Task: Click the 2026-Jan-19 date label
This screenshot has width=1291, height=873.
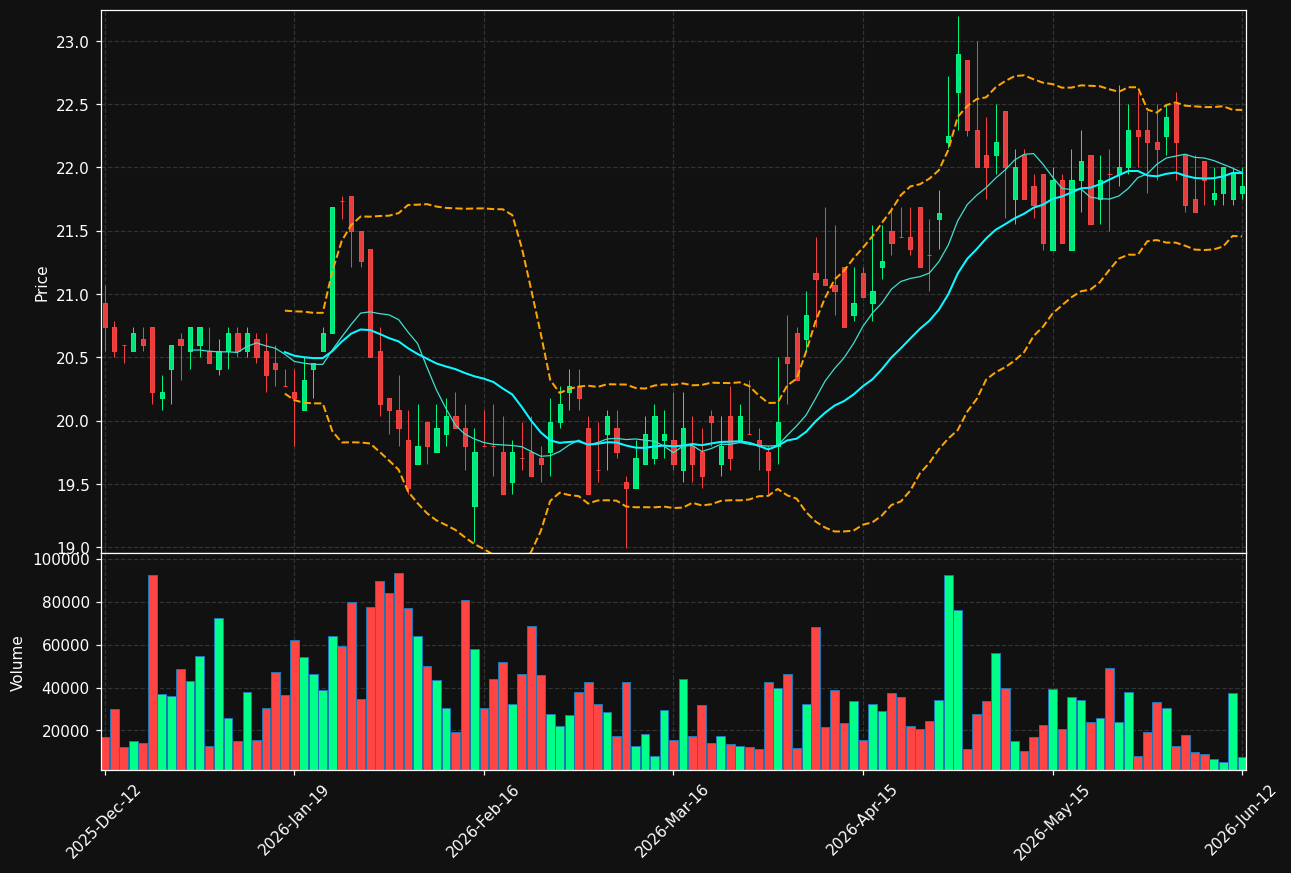Action: point(294,821)
